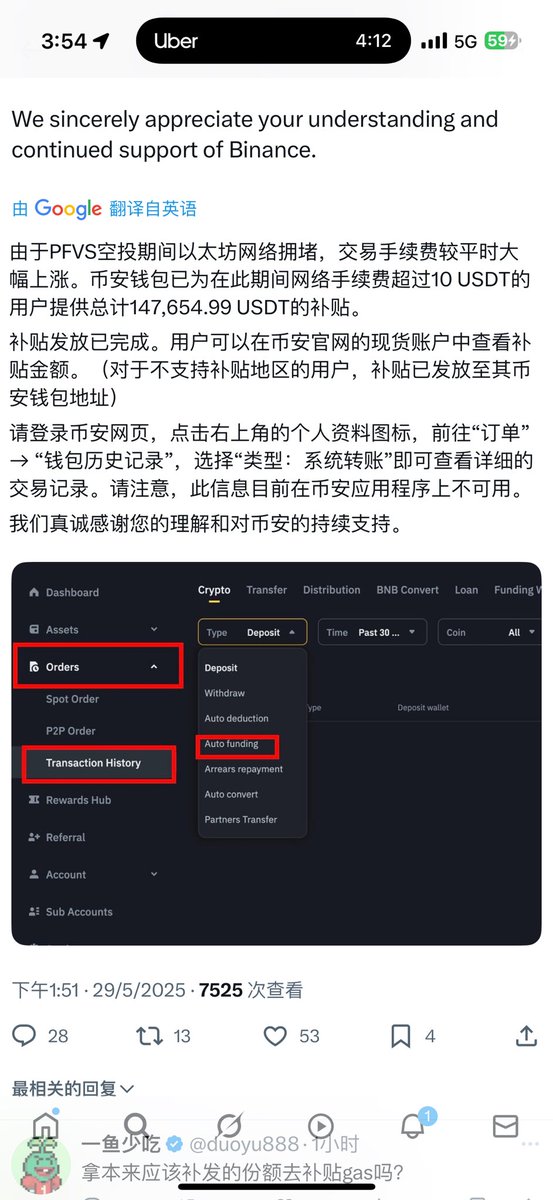This screenshot has width=553, height=1200.
Task: Like the tweet with heart icon
Action: [275, 1036]
